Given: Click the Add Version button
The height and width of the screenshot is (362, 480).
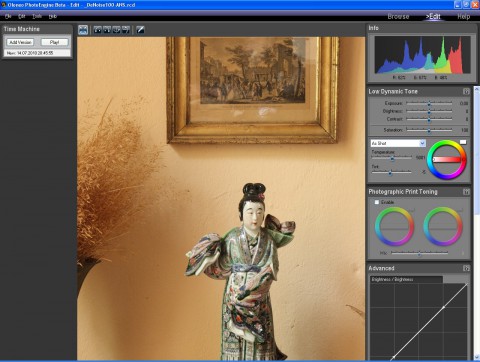Looking at the screenshot, I should [x=20, y=42].
